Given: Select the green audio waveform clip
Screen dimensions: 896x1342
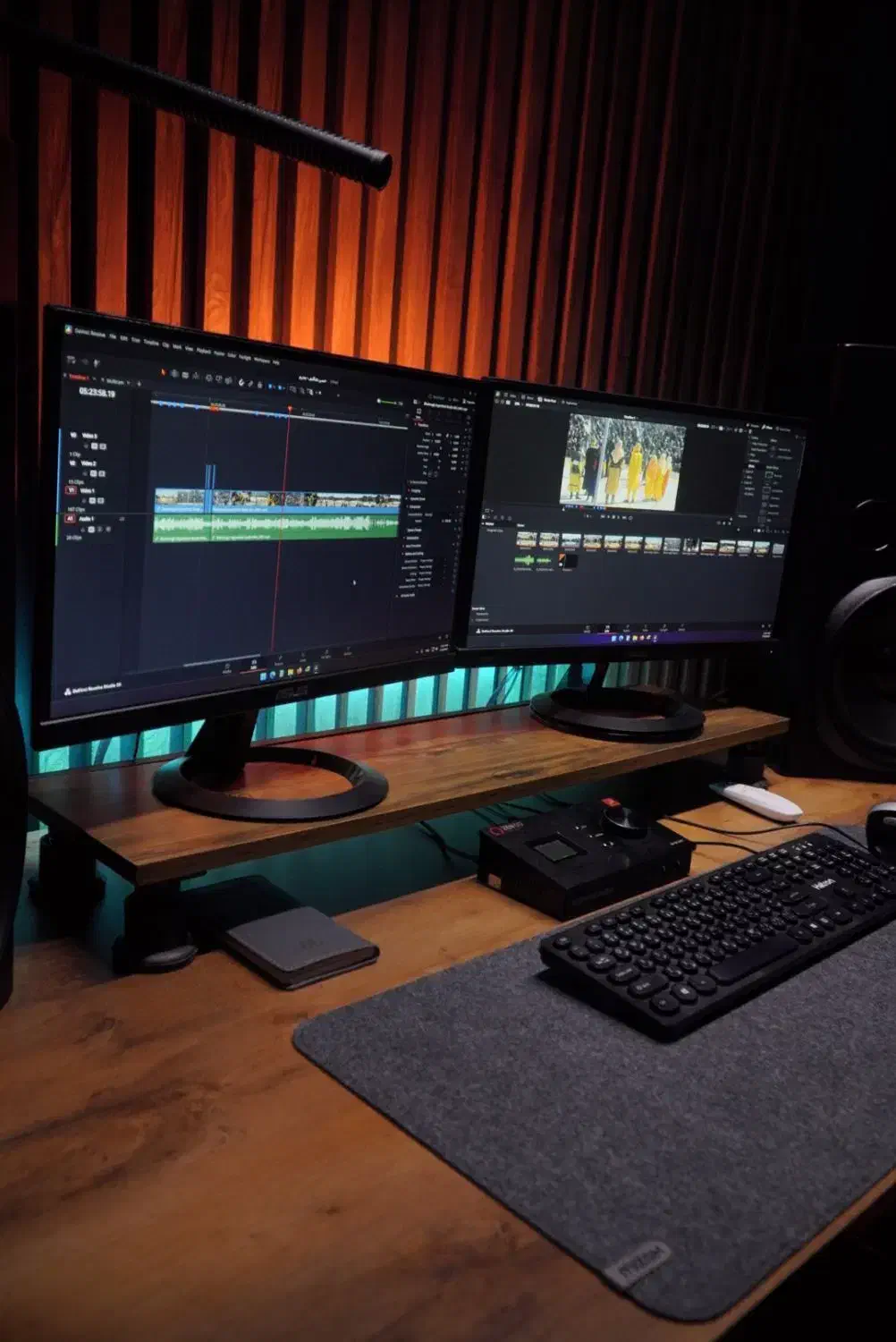Looking at the screenshot, I should click(277, 526).
